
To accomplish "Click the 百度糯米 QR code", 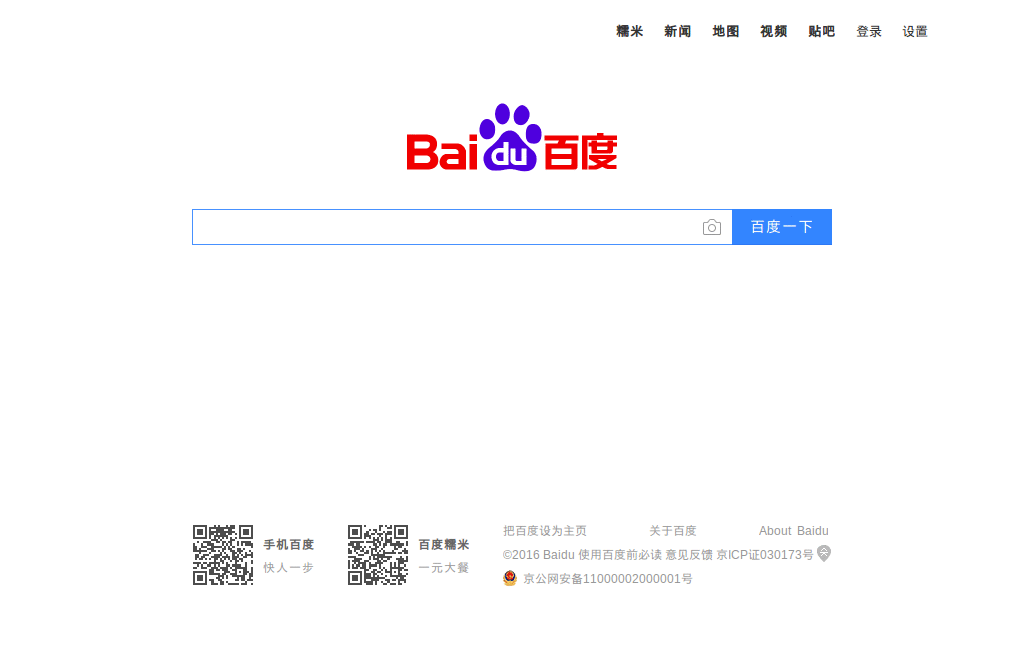I will click(378, 555).
